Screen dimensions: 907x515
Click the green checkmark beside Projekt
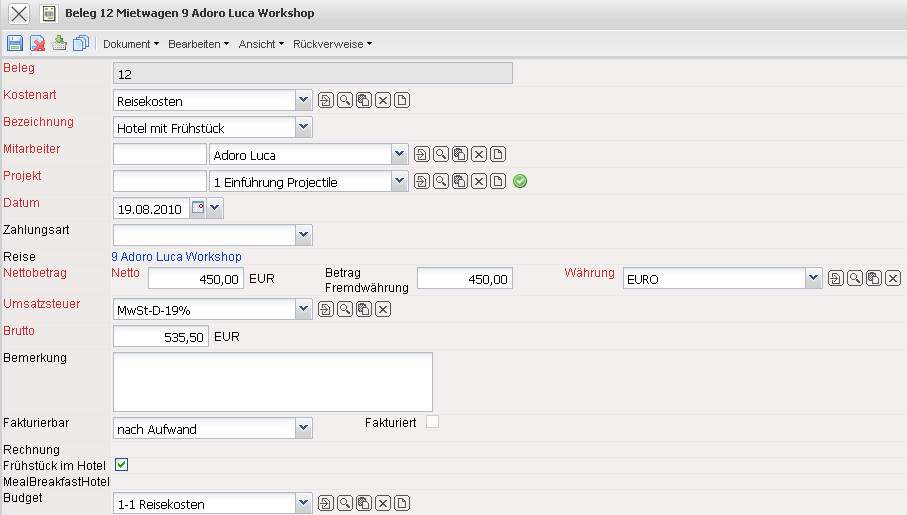point(520,181)
